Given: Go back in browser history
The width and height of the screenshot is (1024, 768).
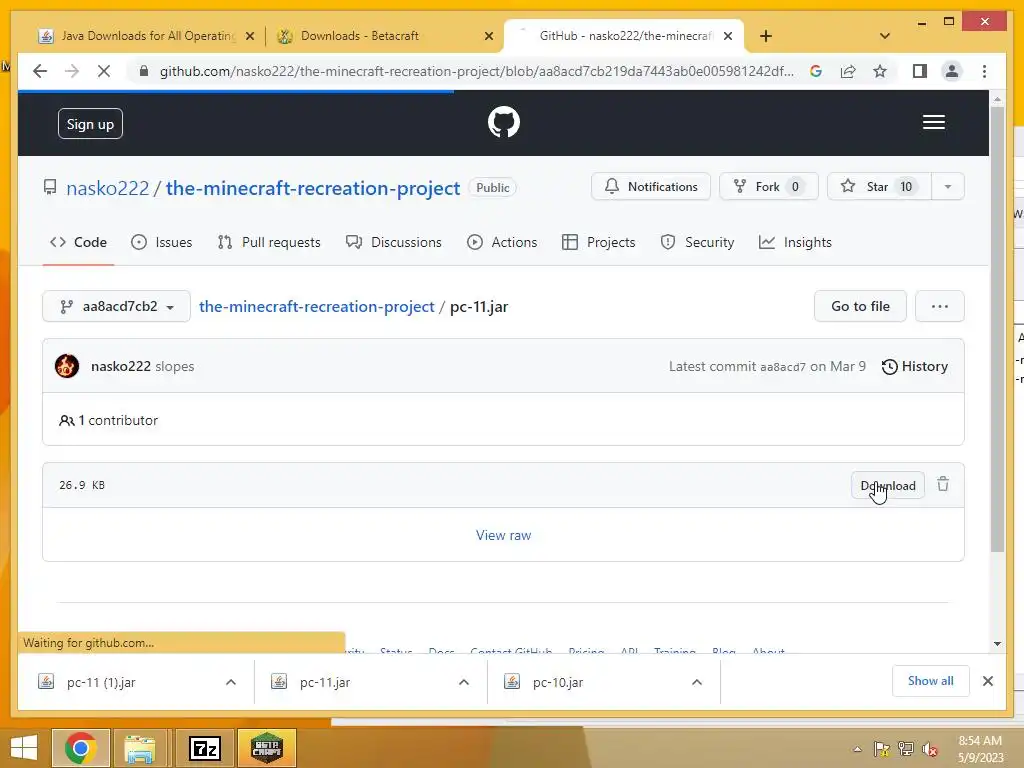Looking at the screenshot, I should tap(40, 71).
